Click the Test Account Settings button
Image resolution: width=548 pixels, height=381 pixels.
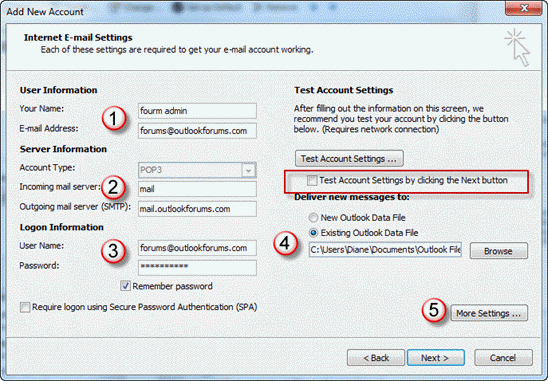349,159
